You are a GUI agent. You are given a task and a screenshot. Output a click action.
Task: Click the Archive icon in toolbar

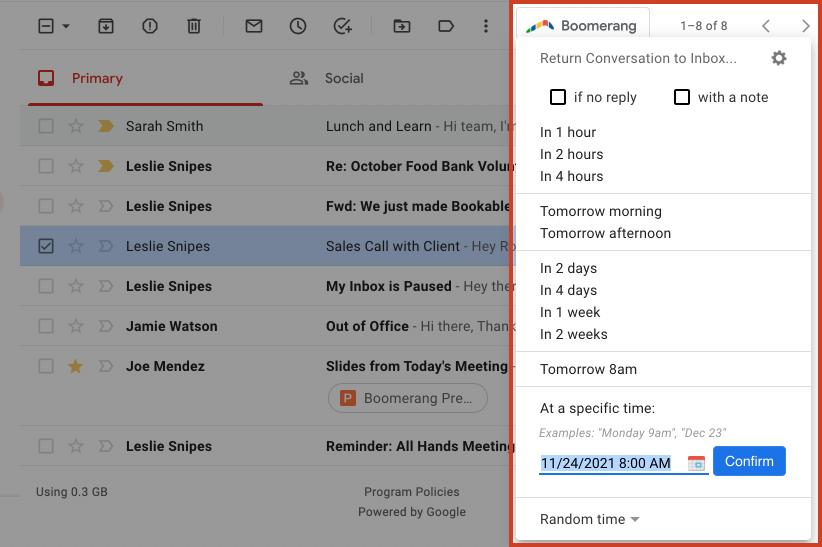click(106, 26)
